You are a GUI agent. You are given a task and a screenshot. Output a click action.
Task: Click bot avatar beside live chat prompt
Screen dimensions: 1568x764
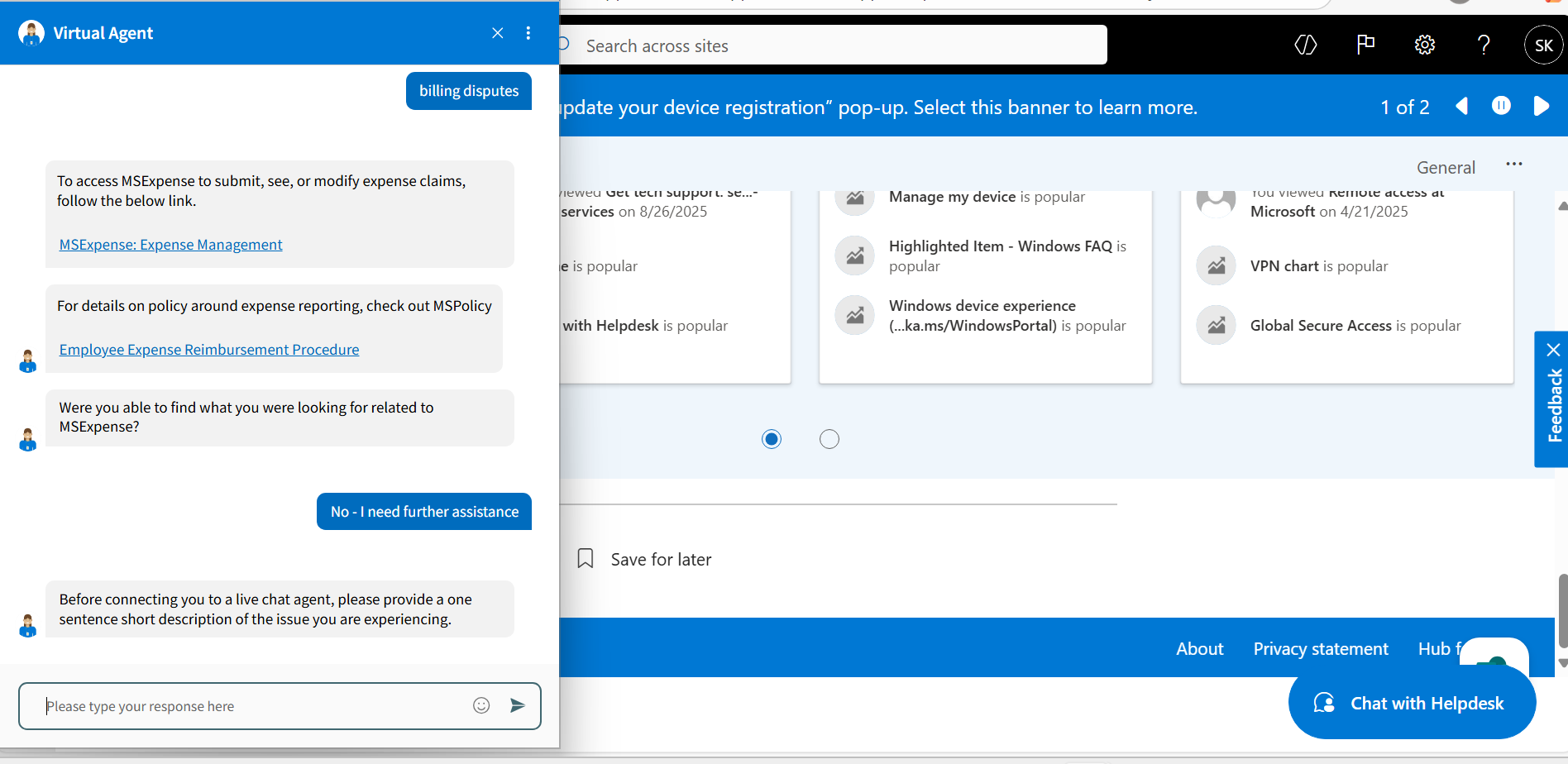pyautogui.click(x=28, y=626)
